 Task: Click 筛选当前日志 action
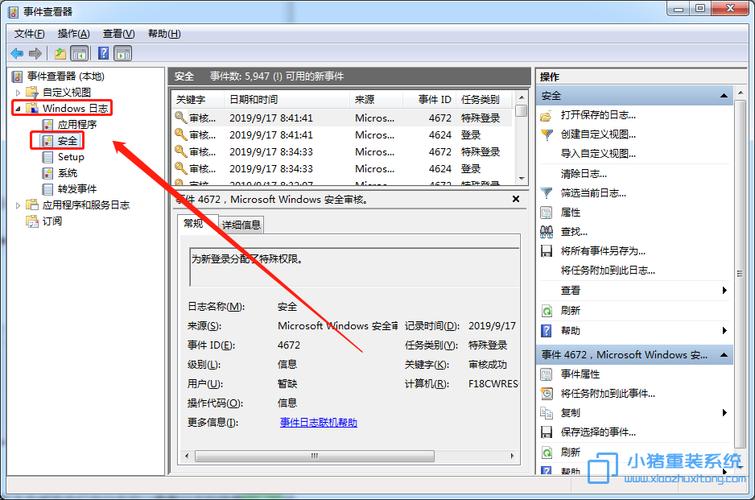[x=593, y=193]
